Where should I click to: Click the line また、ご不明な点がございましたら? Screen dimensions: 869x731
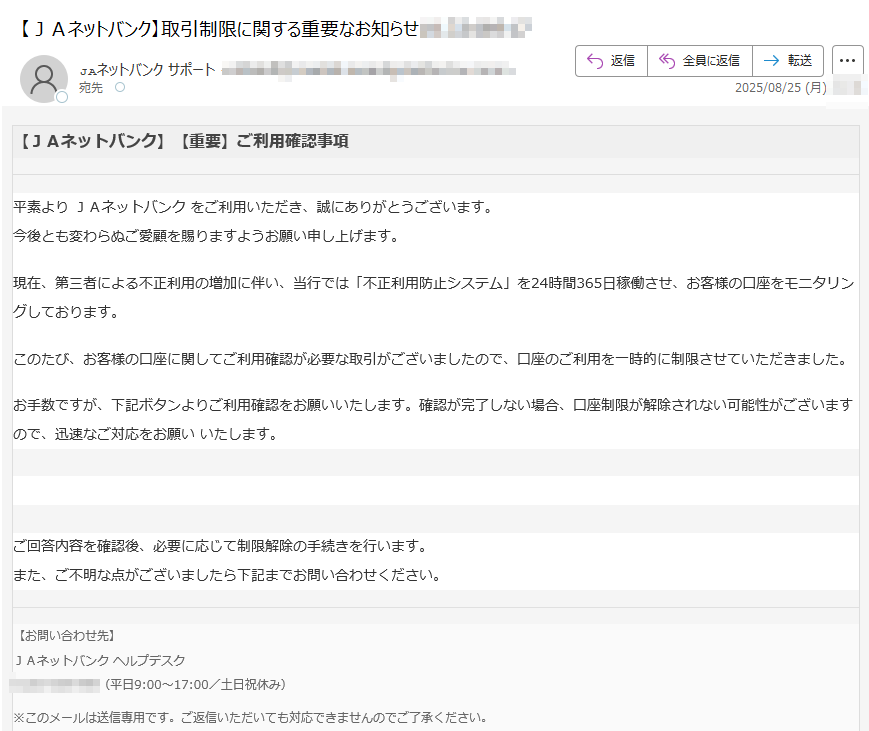tap(227, 575)
